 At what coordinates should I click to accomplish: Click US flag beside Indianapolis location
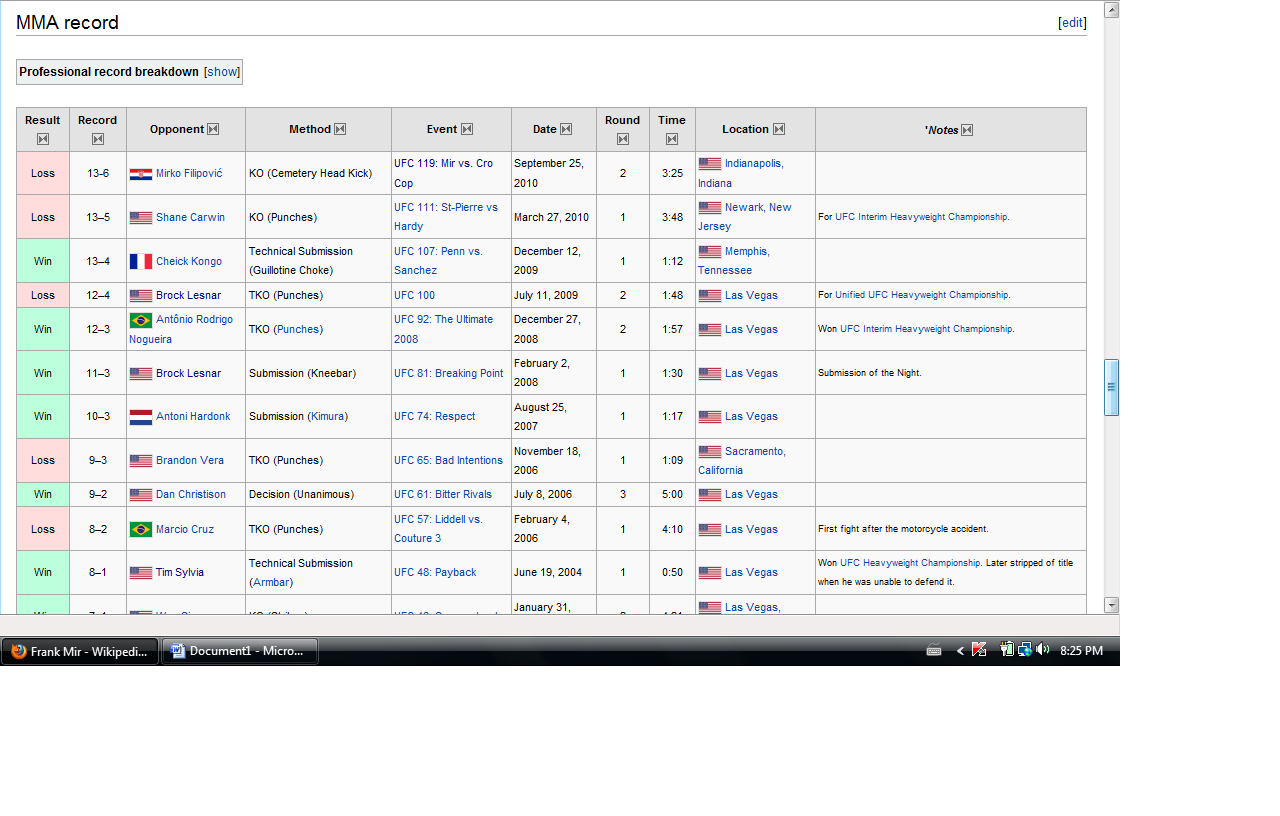710,164
